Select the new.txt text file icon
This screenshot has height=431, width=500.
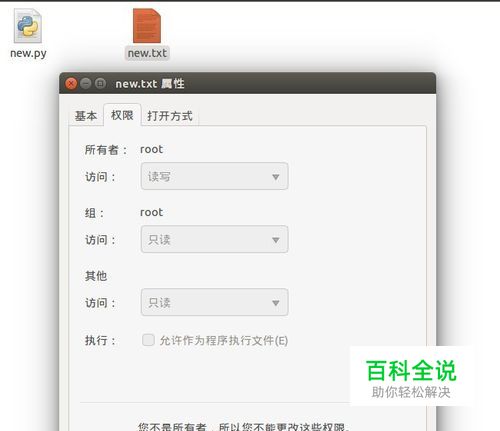pos(147,26)
